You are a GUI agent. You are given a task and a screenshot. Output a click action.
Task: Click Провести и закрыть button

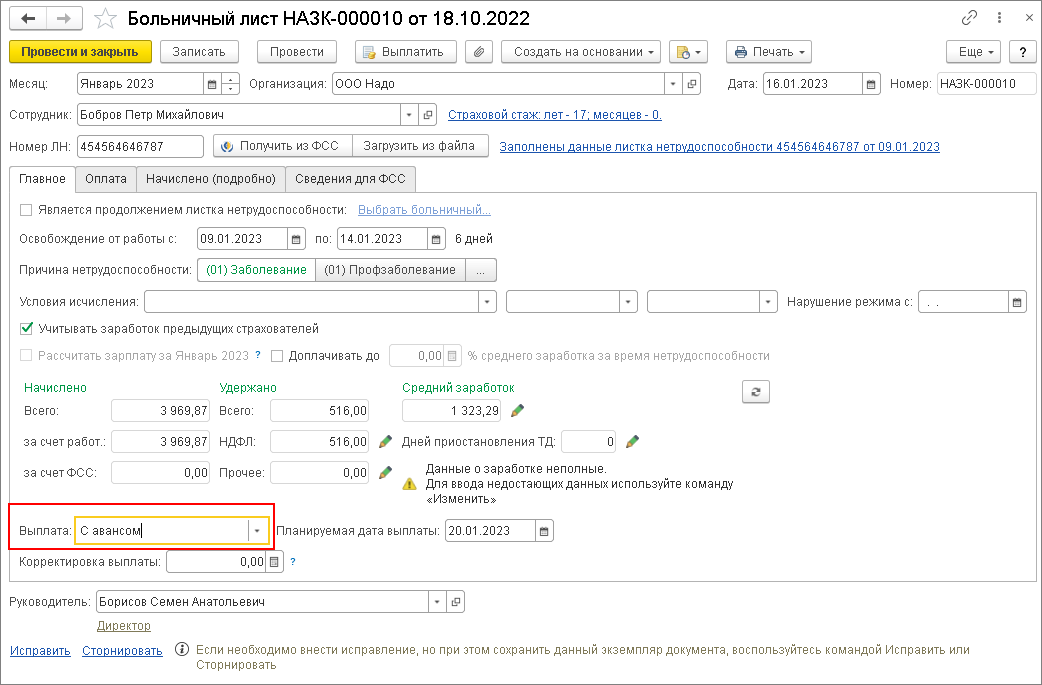pos(80,52)
